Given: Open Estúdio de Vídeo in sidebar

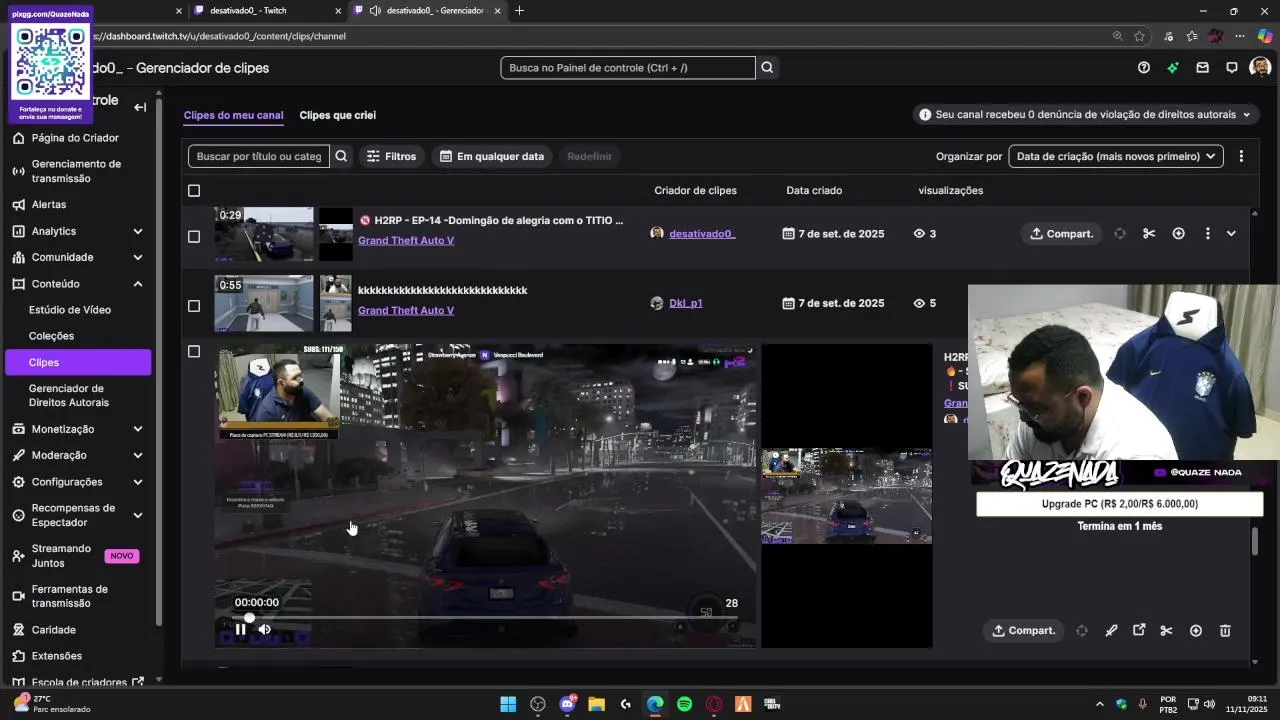Looking at the screenshot, I should [x=70, y=310].
